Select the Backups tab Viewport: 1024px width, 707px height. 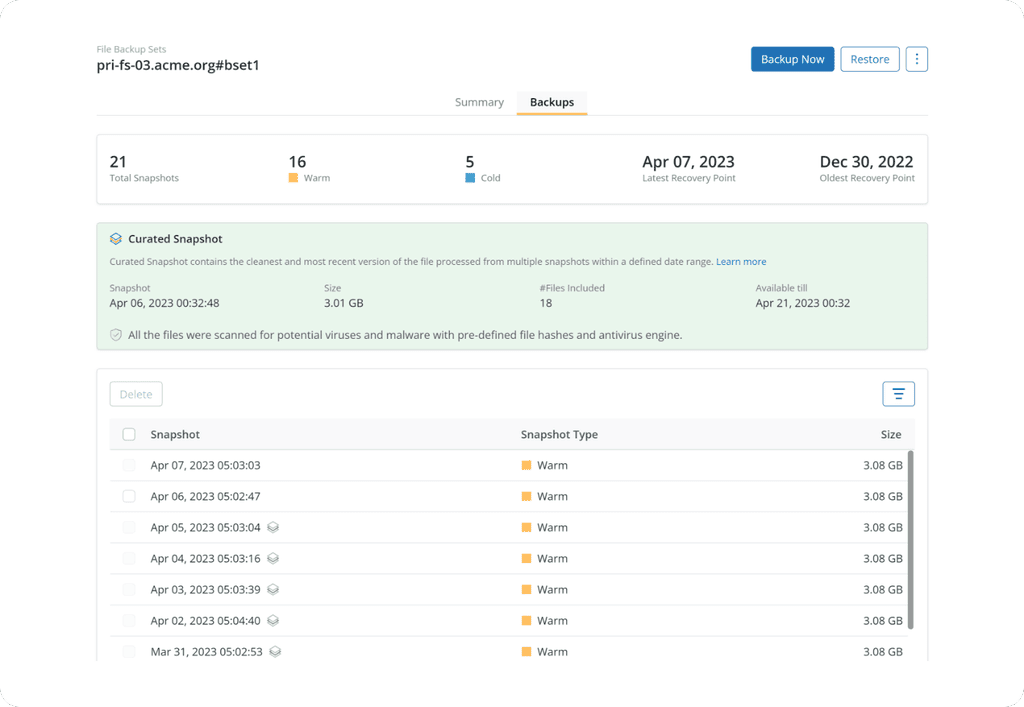551,101
